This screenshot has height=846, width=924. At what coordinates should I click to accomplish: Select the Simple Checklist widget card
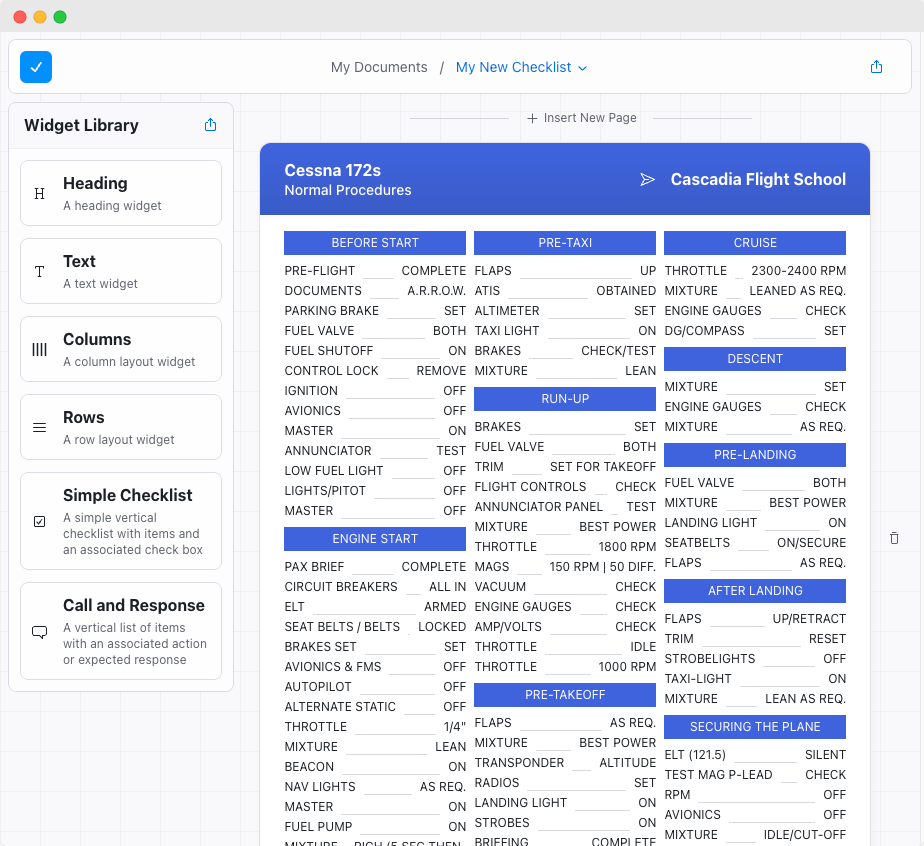[x=120, y=521]
